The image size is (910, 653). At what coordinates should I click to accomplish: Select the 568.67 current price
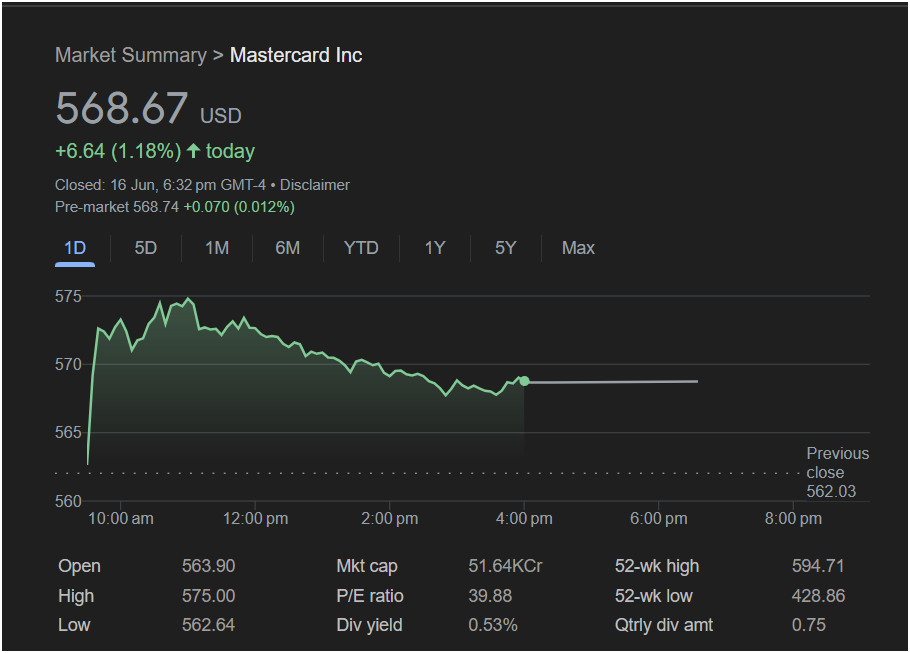pos(122,108)
